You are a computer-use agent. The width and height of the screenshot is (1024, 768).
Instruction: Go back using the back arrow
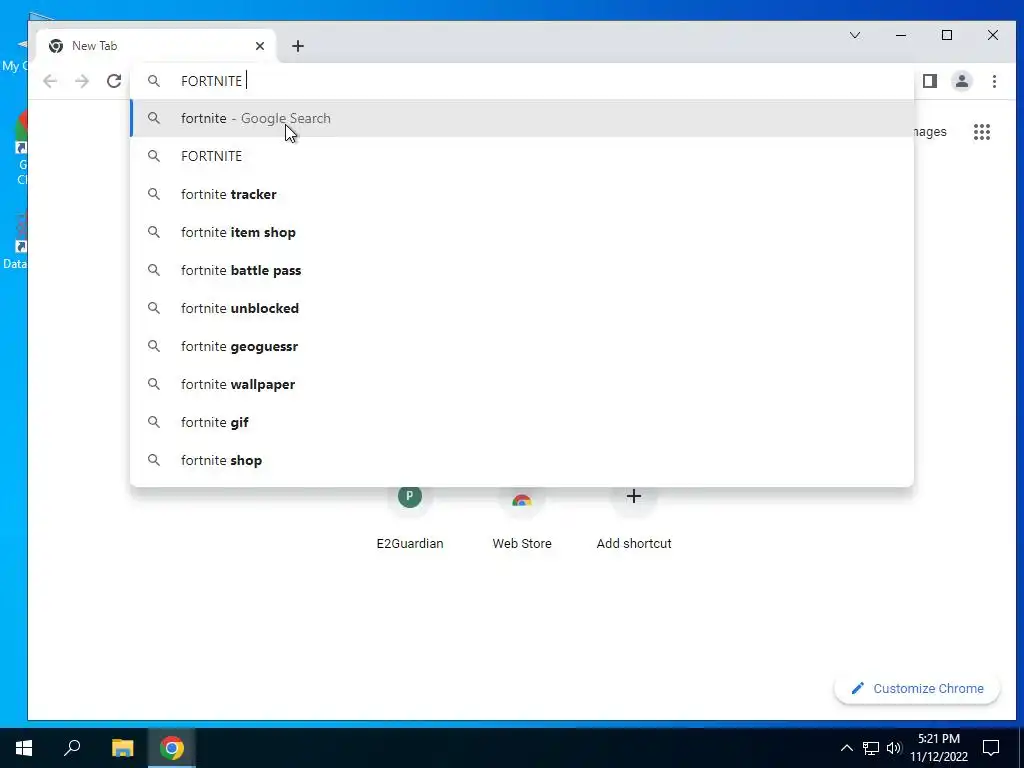click(x=50, y=81)
